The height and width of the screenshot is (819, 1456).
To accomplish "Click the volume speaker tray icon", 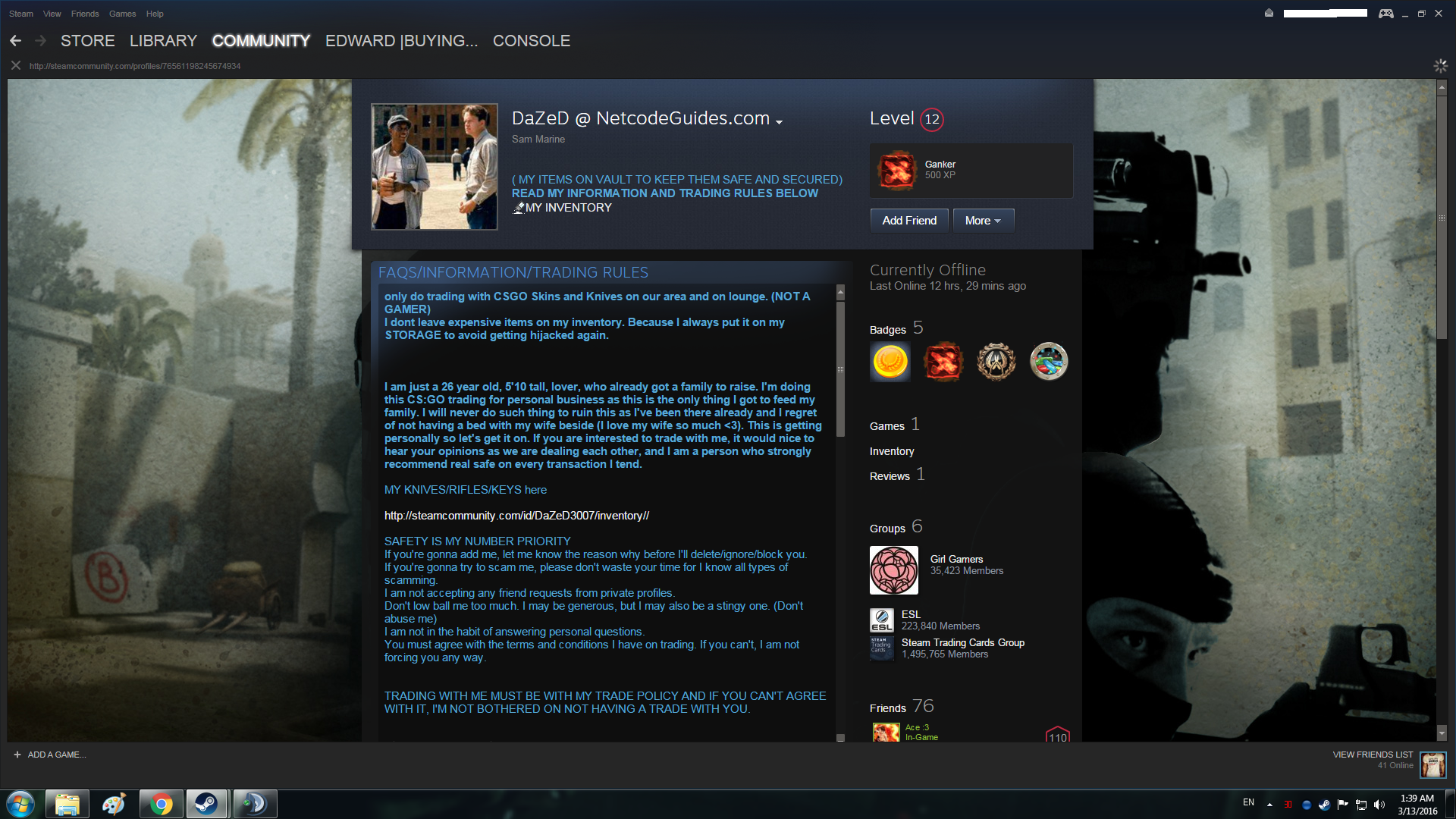I will coord(1379,805).
